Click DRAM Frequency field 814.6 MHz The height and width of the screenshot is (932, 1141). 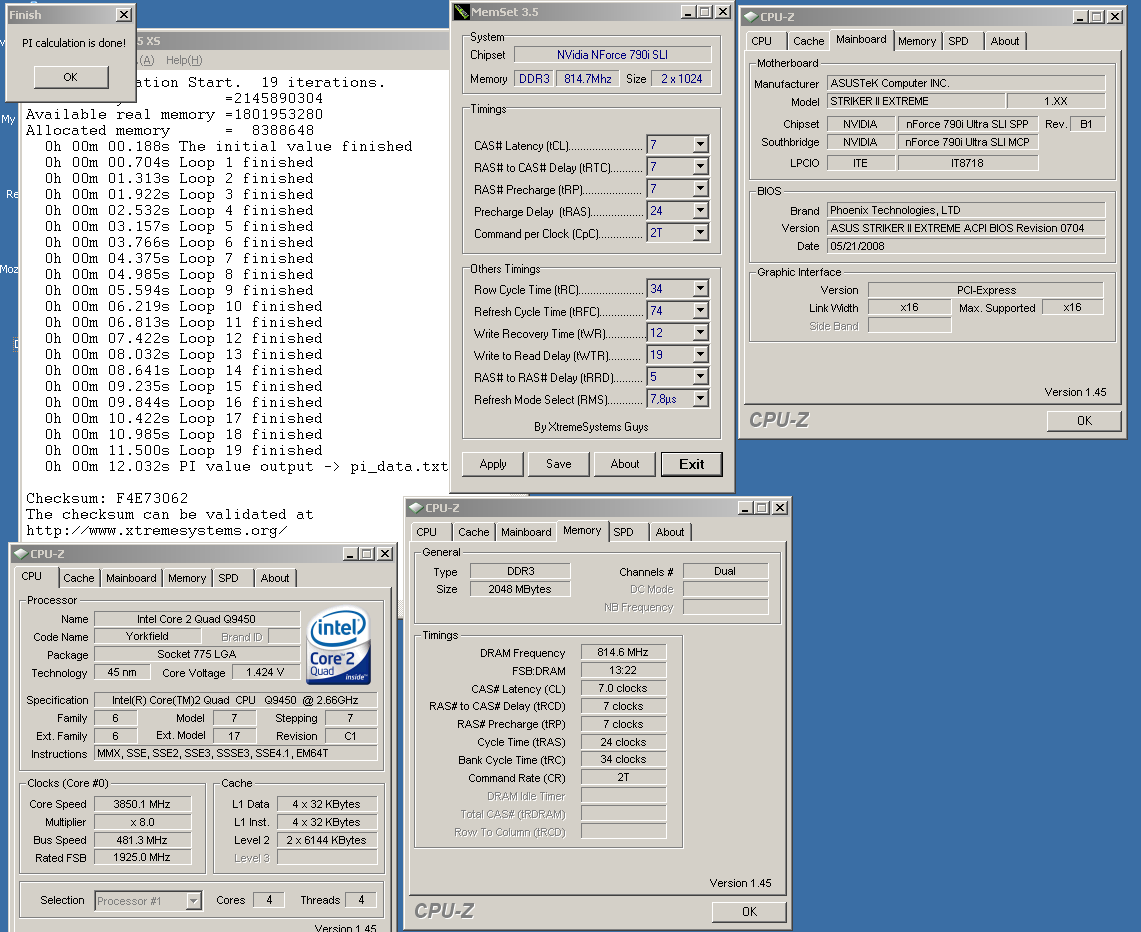coord(623,653)
